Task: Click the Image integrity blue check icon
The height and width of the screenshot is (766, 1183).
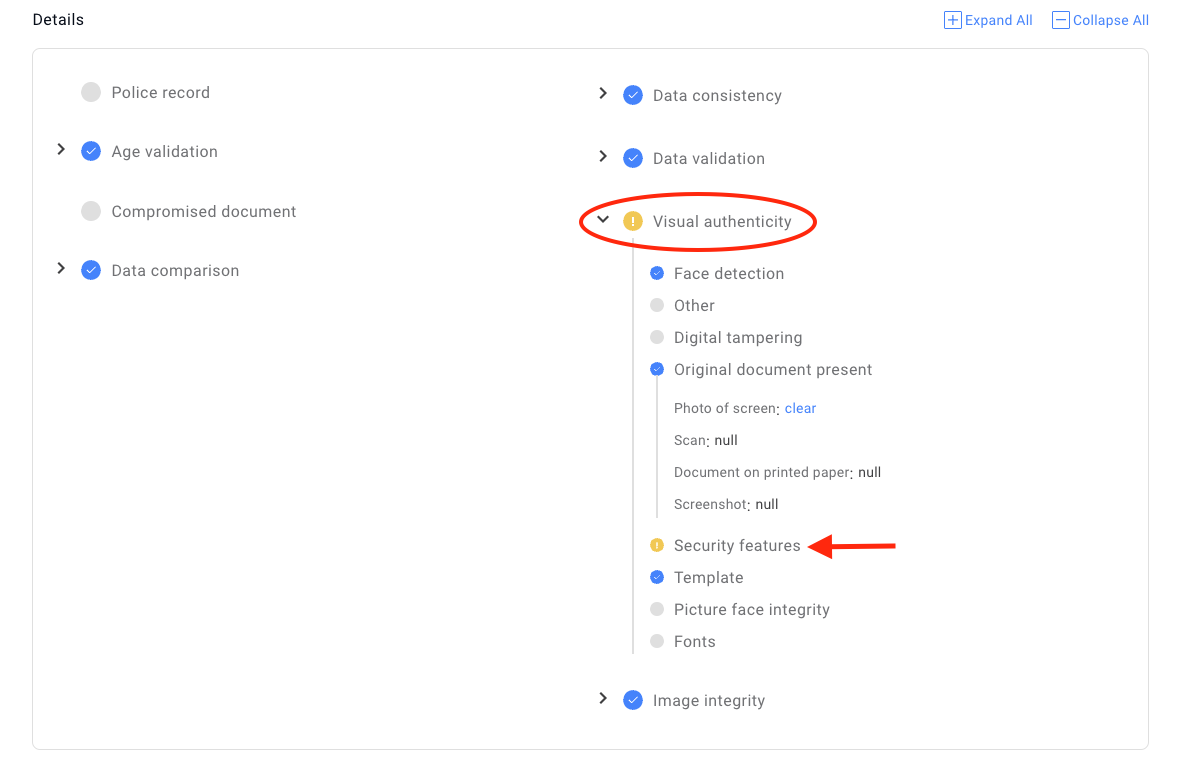Action: pyautogui.click(x=633, y=700)
